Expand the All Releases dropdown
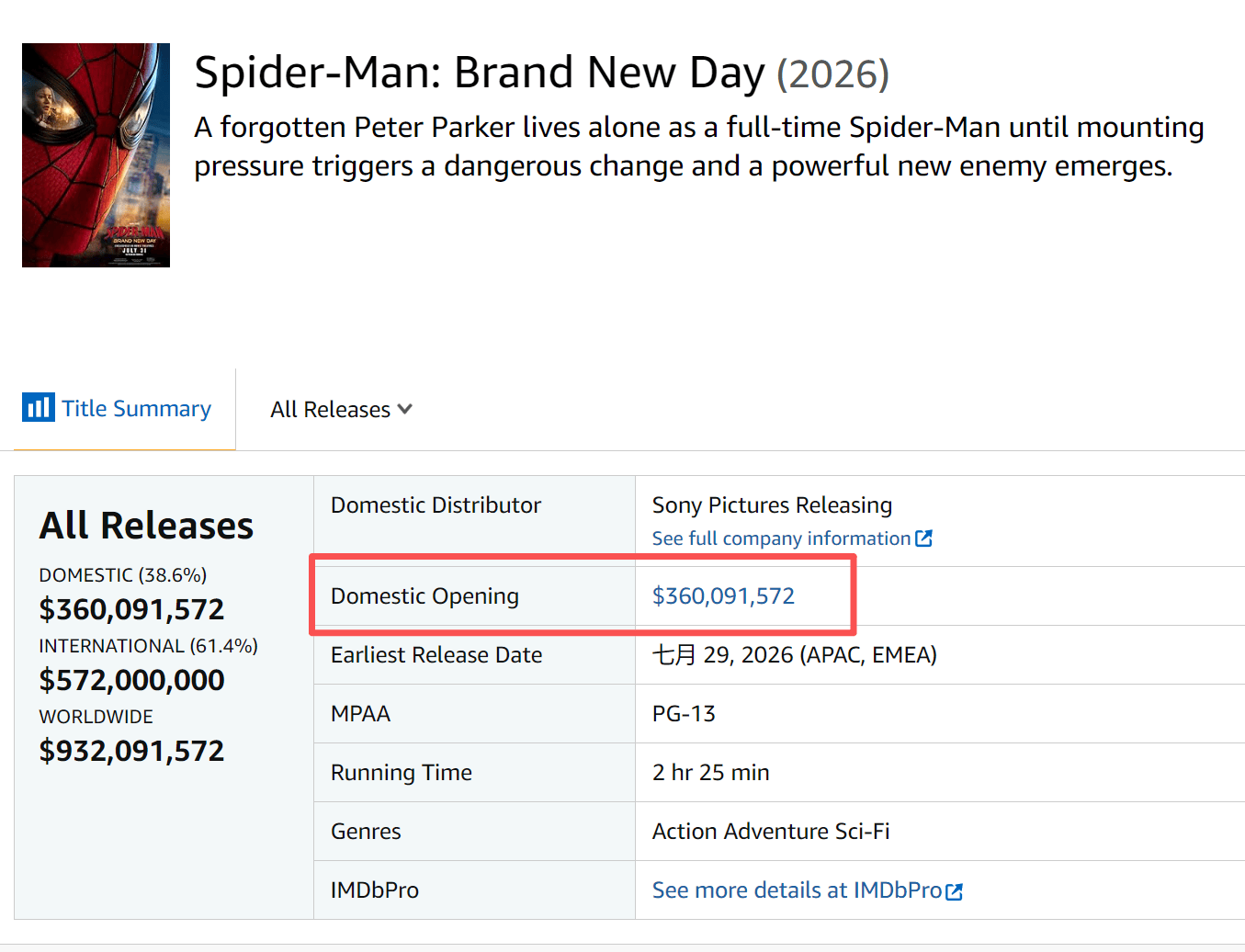Image resolution: width=1245 pixels, height=952 pixels. [341, 409]
